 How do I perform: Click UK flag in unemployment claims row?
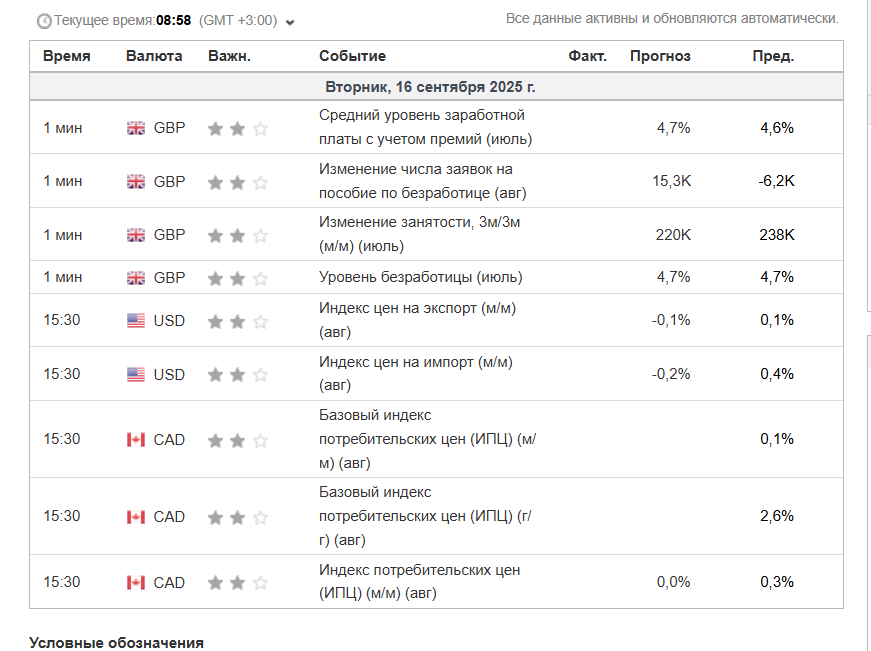tap(136, 182)
